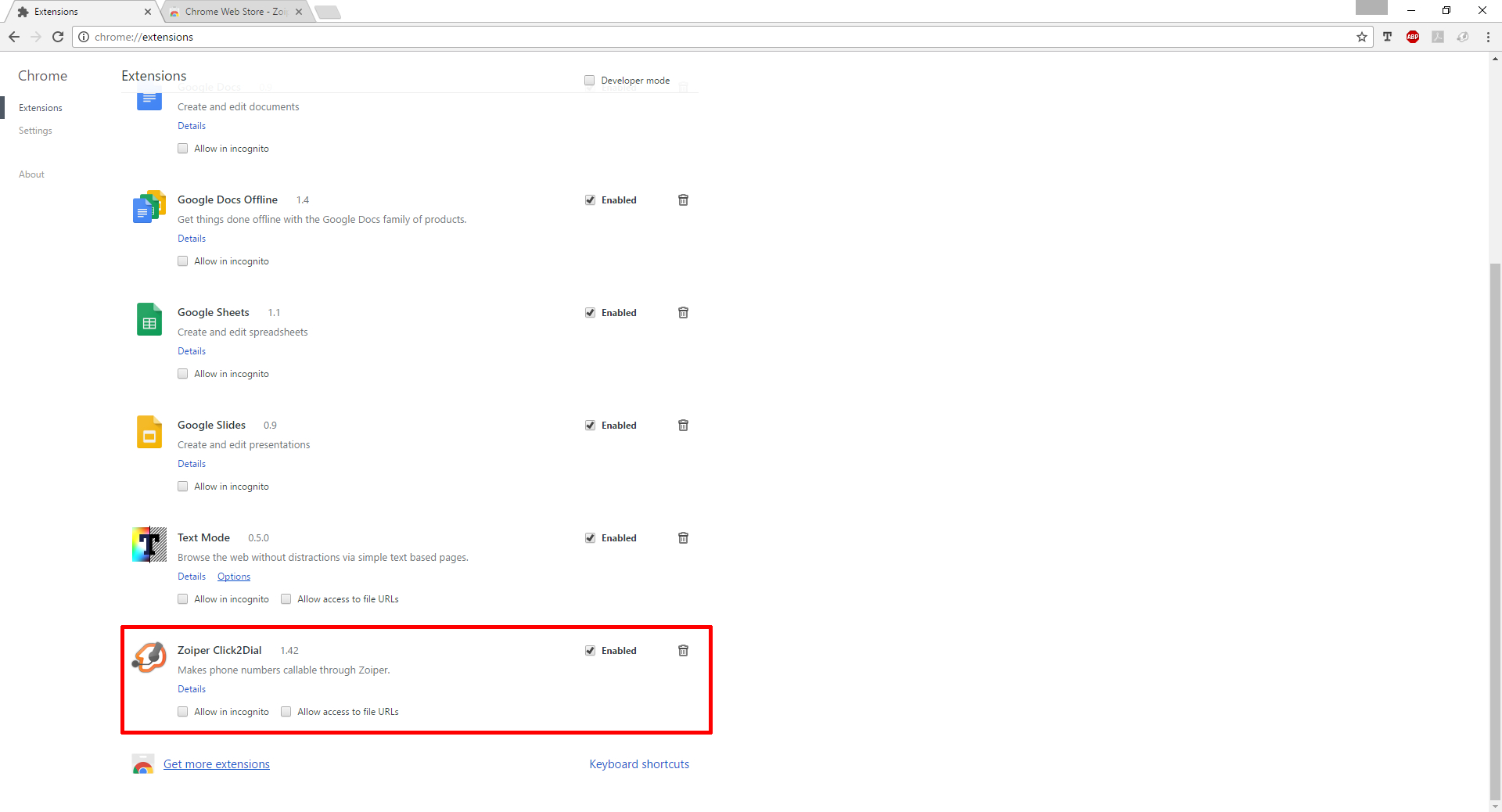Image resolution: width=1502 pixels, height=812 pixels.
Task: Remove Zoiper Click2Dial using trash icon
Action: (x=683, y=651)
